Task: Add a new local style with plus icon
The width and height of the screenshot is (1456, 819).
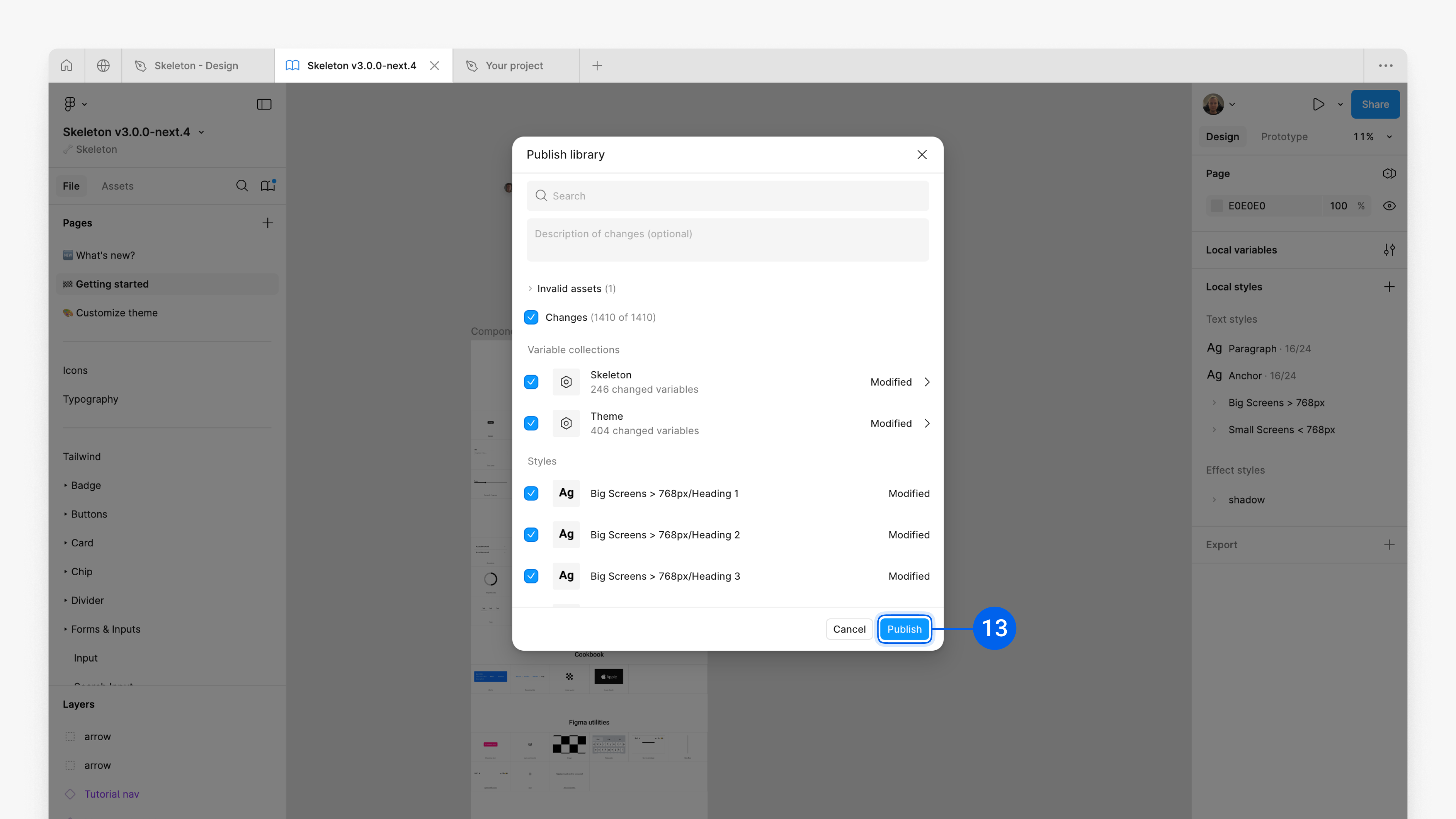Action: point(1390,287)
